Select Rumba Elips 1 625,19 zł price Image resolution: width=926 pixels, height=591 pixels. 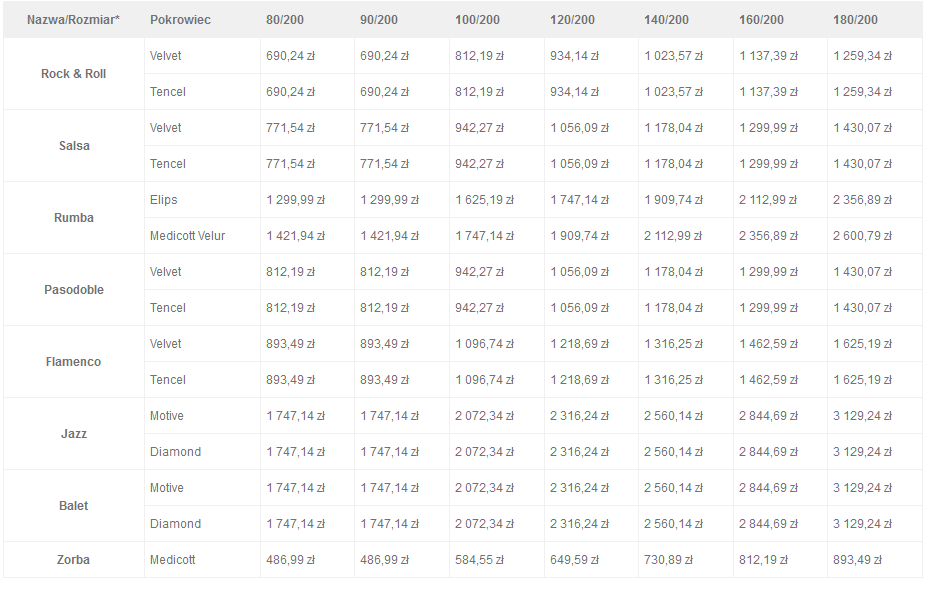pyautogui.click(x=485, y=200)
